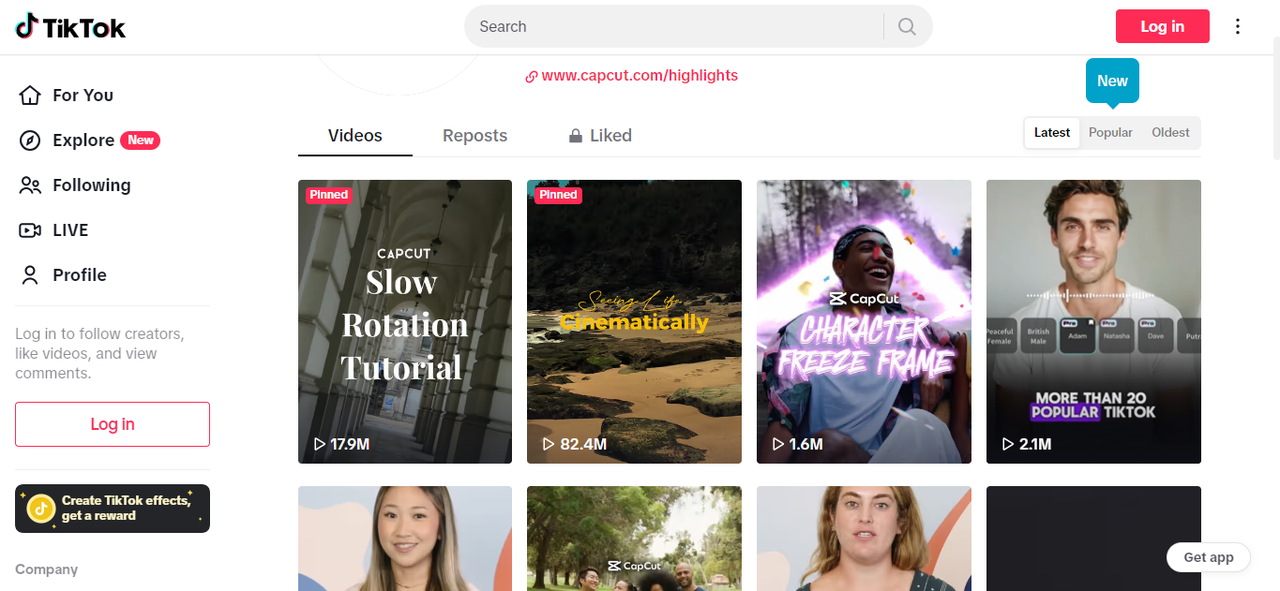Screen dimensions: 1280x591
Task: Click the outlined Log in button in sidebar
Action: point(112,424)
